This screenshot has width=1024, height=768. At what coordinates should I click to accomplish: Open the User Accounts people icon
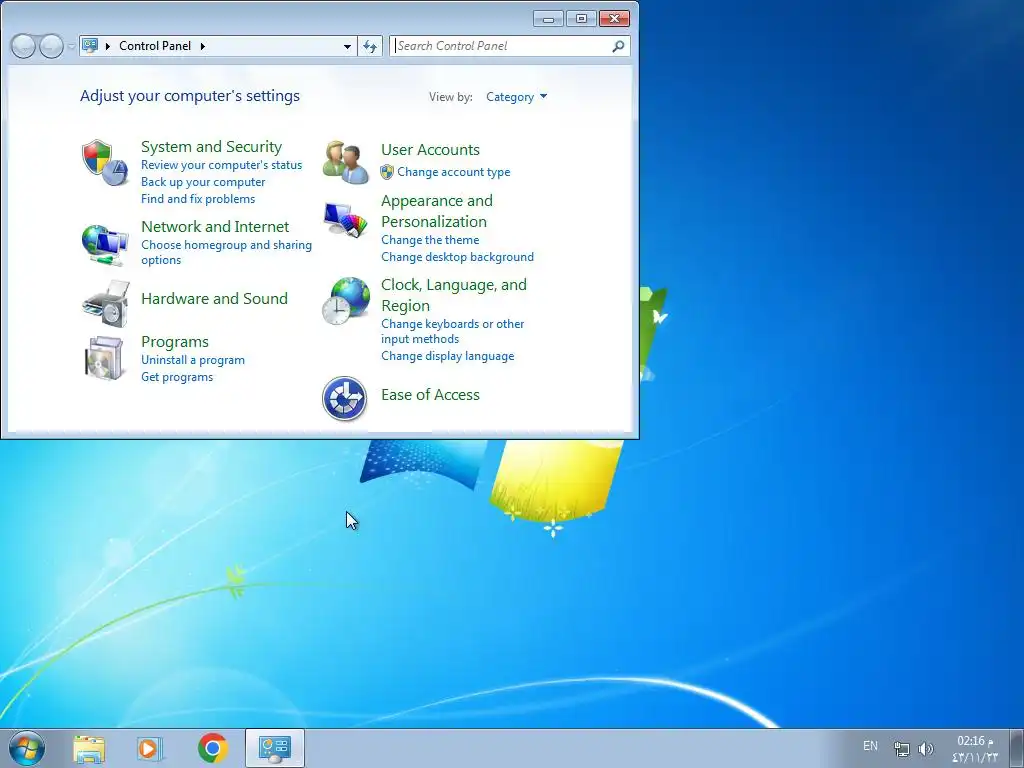tap(345, 162)
